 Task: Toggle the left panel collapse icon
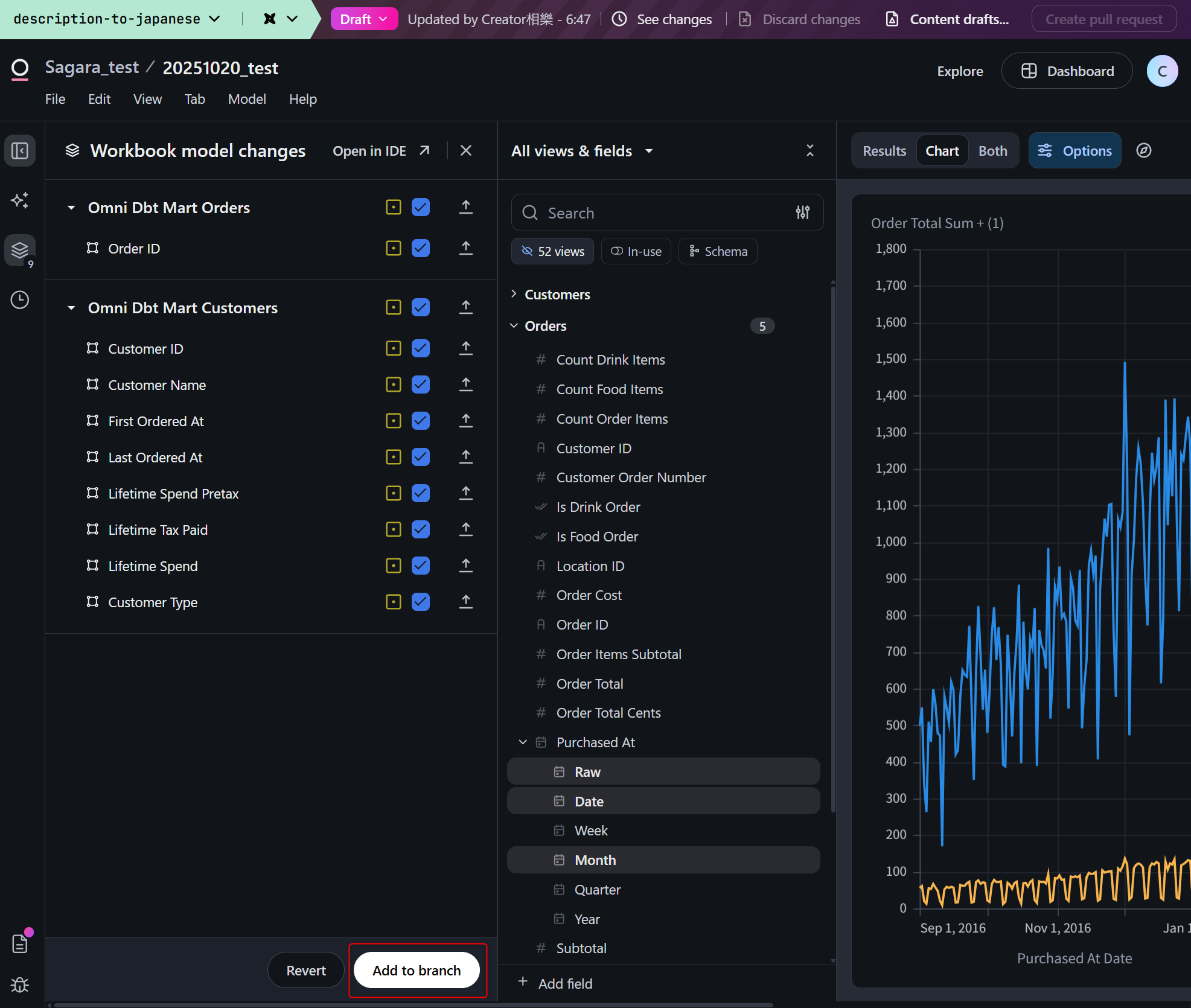(x=19, y=151)
